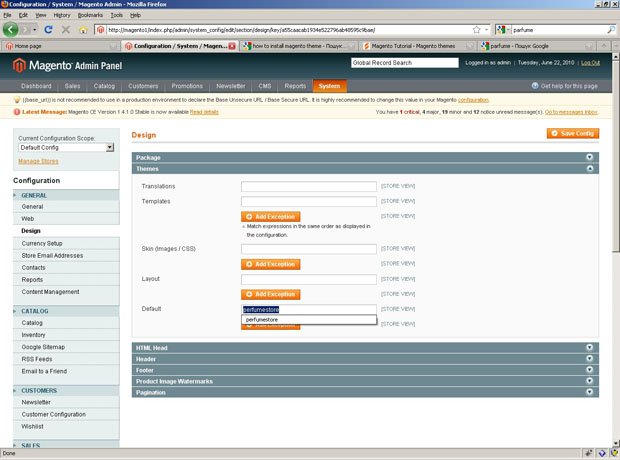This screenshot has height=460, width=620.
Task: Open the Dashboard admin menu
Action: click(x=36, y=86)
